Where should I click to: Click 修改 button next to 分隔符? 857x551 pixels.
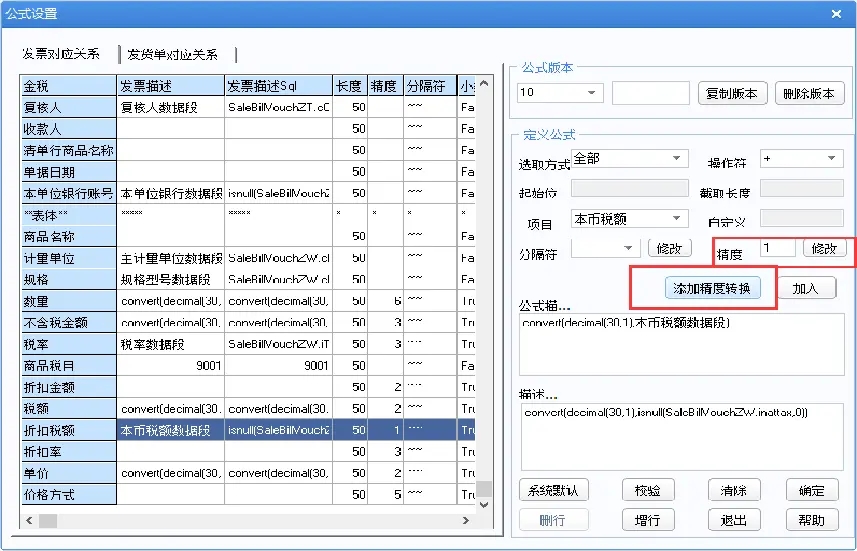click(x=670, y=248)
